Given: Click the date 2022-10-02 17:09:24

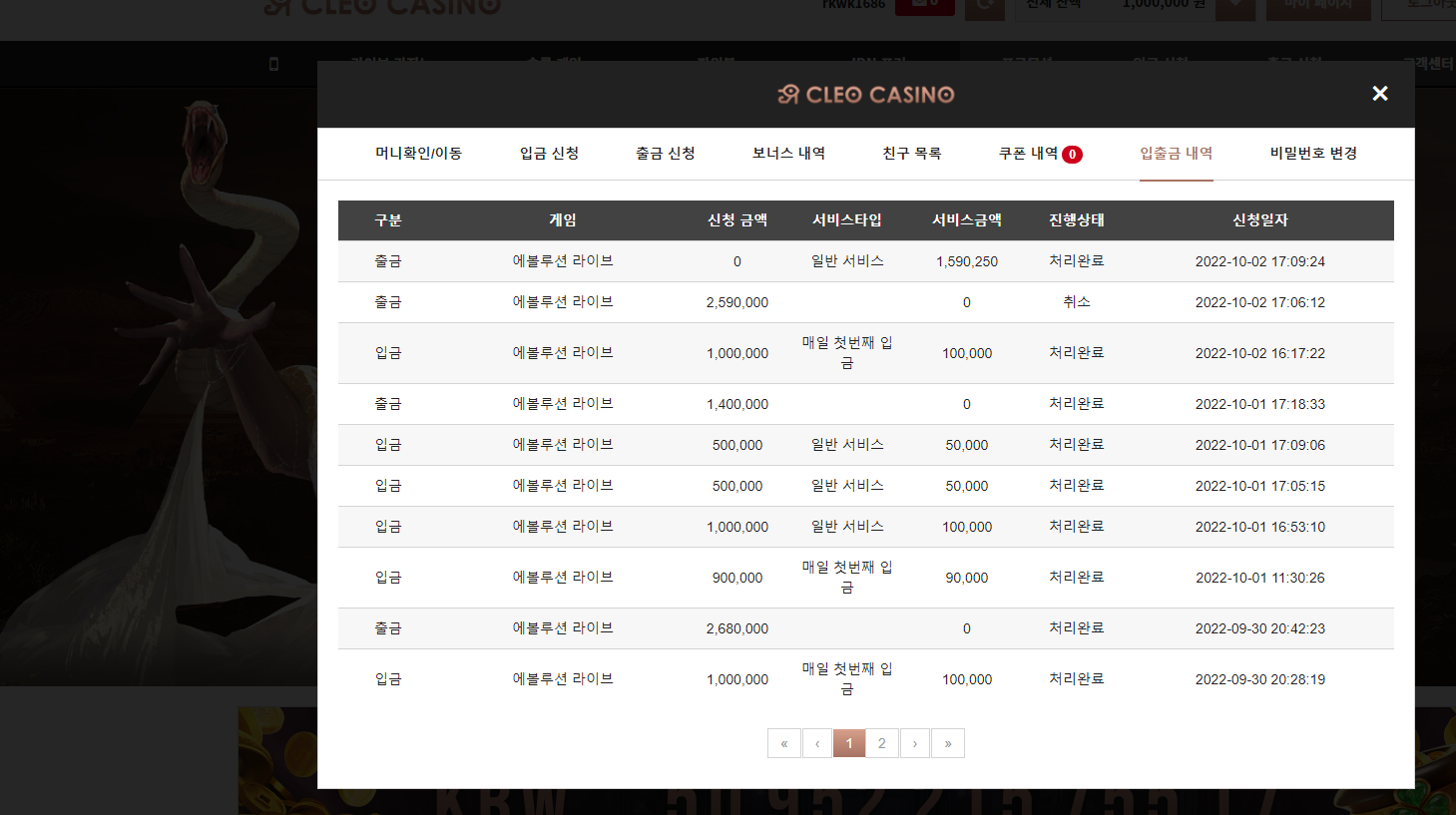Looking at the screenshot, I should 1260,261.
